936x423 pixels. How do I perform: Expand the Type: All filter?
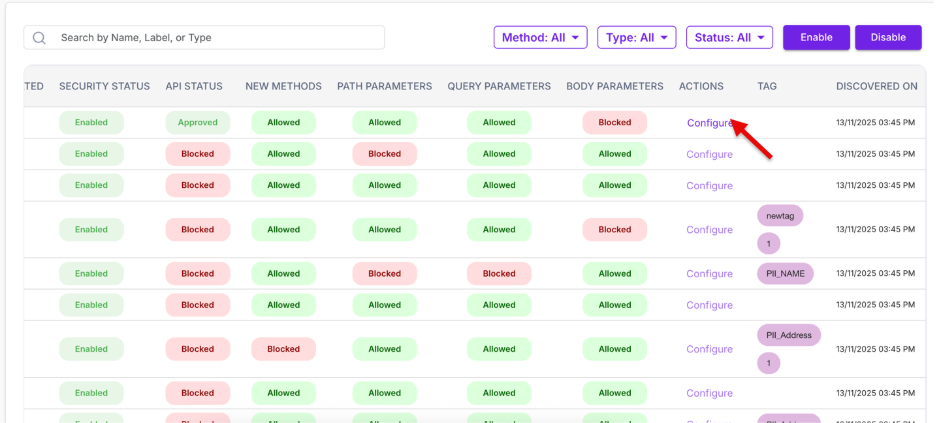click(637, 38)
